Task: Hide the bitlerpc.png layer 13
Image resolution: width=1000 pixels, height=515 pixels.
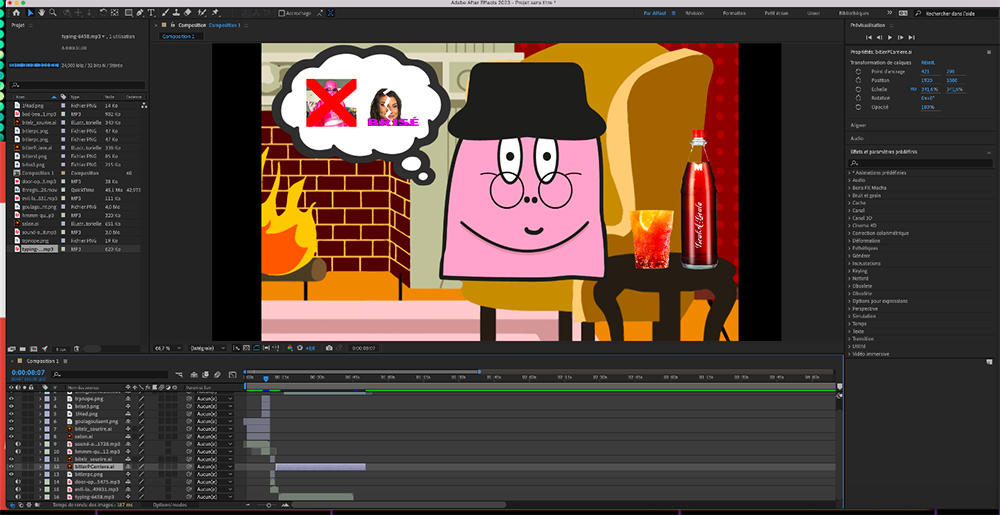Action: click(11, 474)
